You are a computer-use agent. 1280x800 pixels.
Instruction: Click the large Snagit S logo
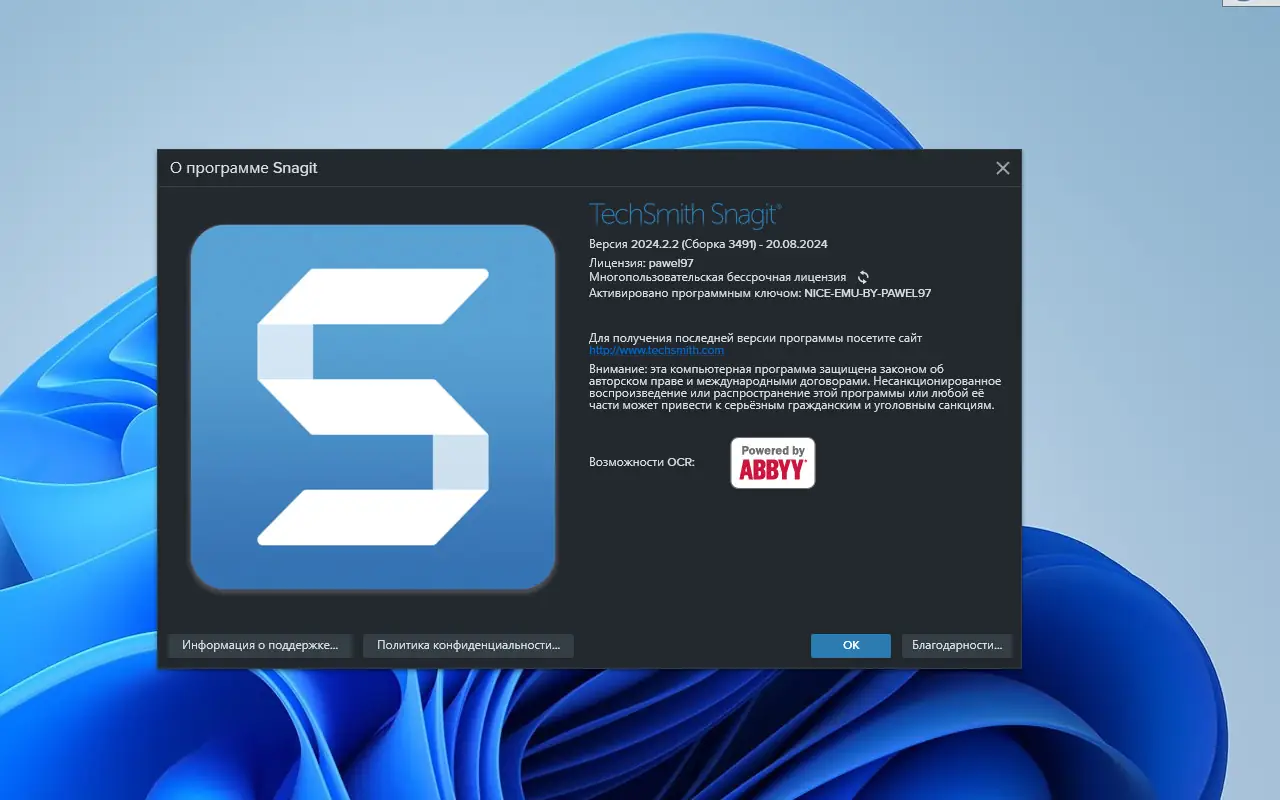[x=373, y=406]
